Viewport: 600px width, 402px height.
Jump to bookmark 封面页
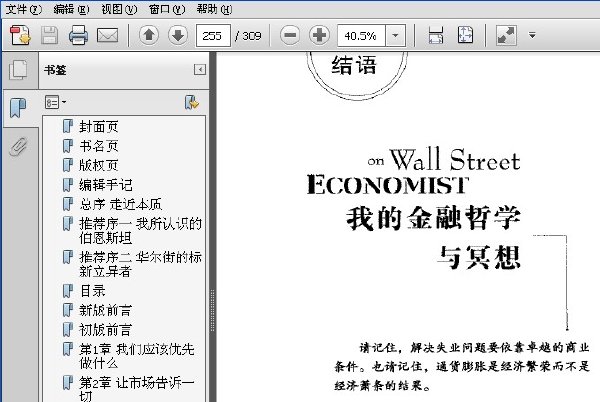(99, 127)
